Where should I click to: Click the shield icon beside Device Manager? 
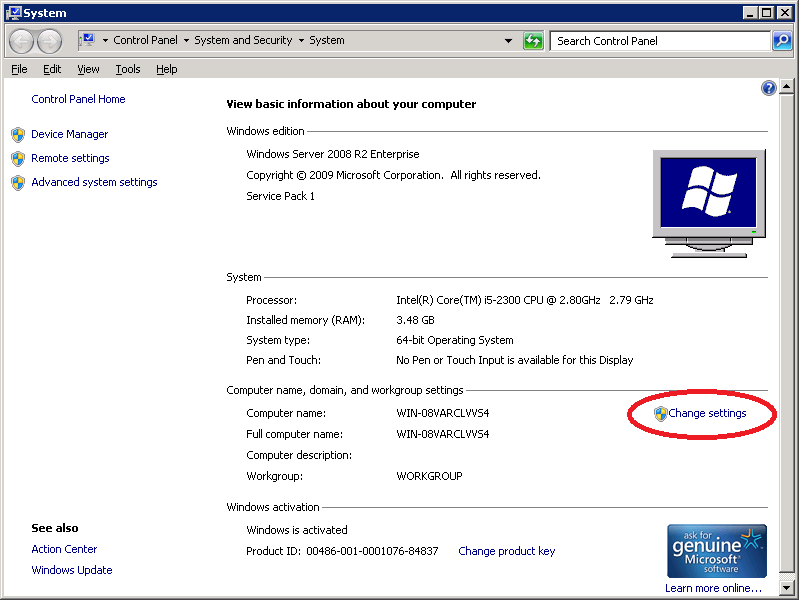18,135
